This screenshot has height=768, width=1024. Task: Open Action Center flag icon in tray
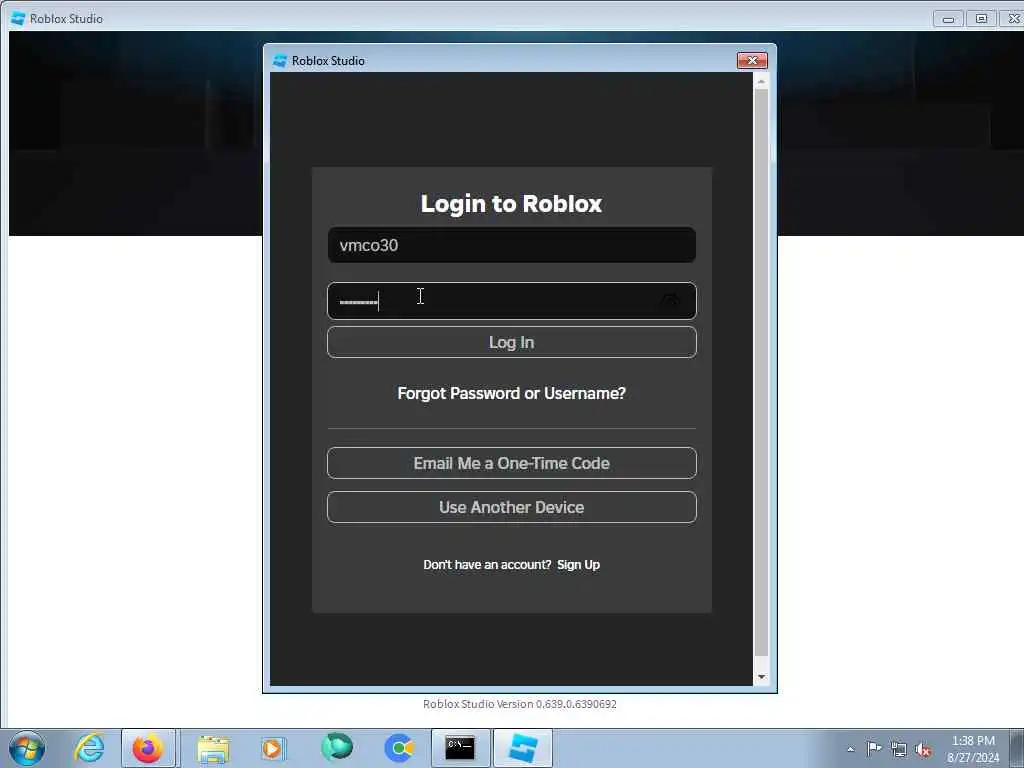tap(874, 748)
